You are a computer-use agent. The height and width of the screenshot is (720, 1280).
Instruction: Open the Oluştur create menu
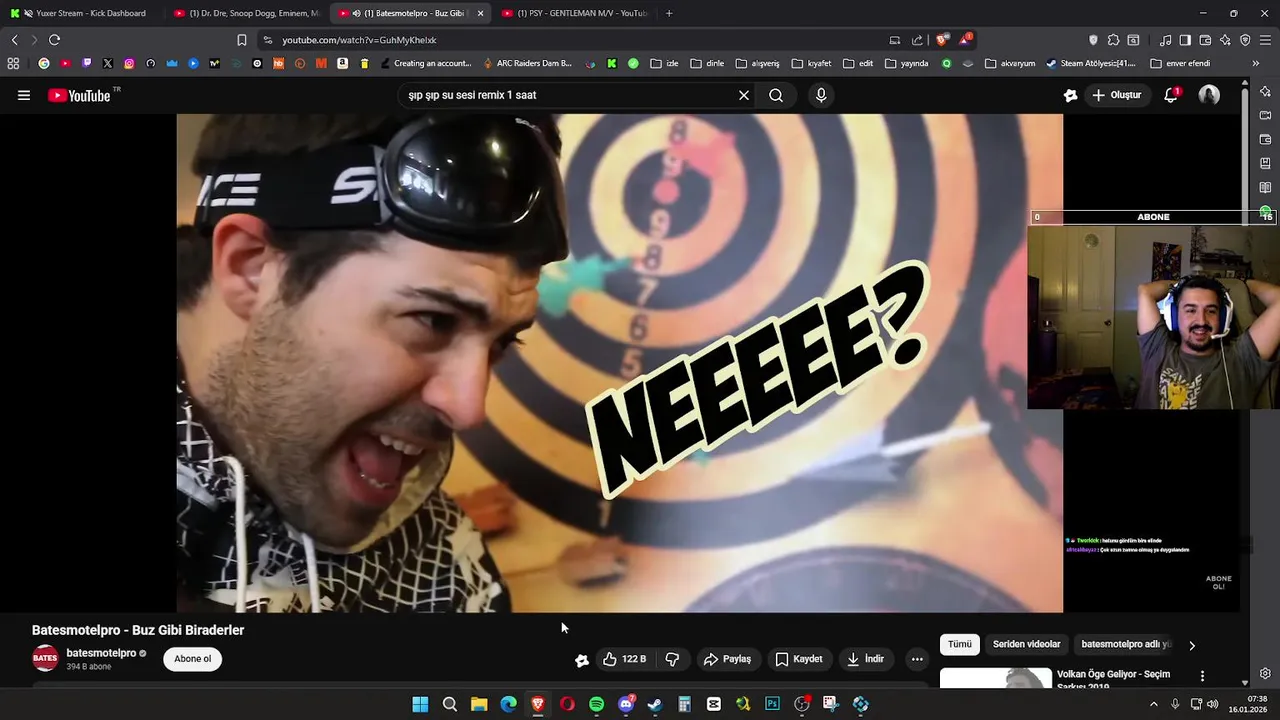[1117, 96]
